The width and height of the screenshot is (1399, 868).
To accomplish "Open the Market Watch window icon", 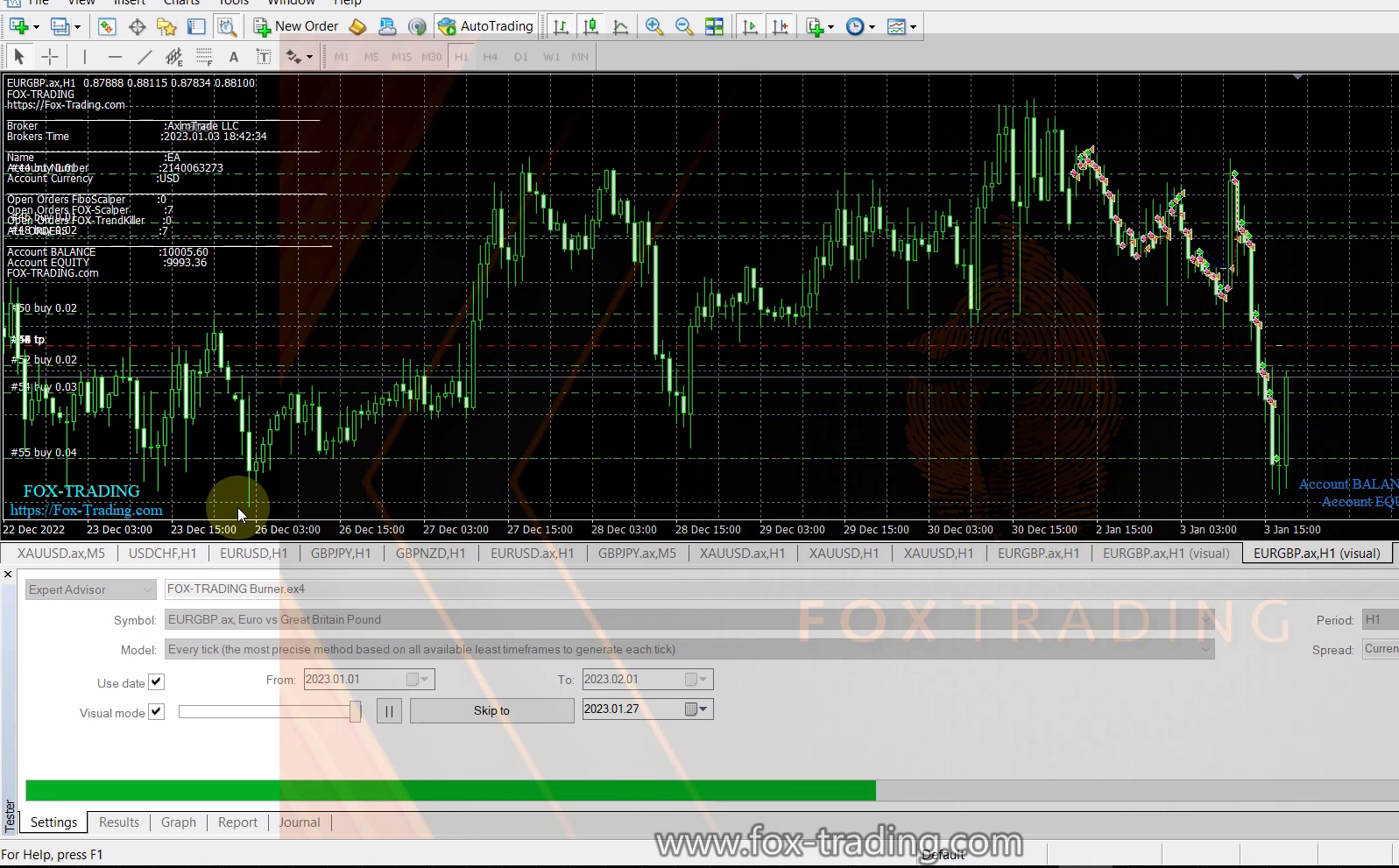I will pos(107,26).
